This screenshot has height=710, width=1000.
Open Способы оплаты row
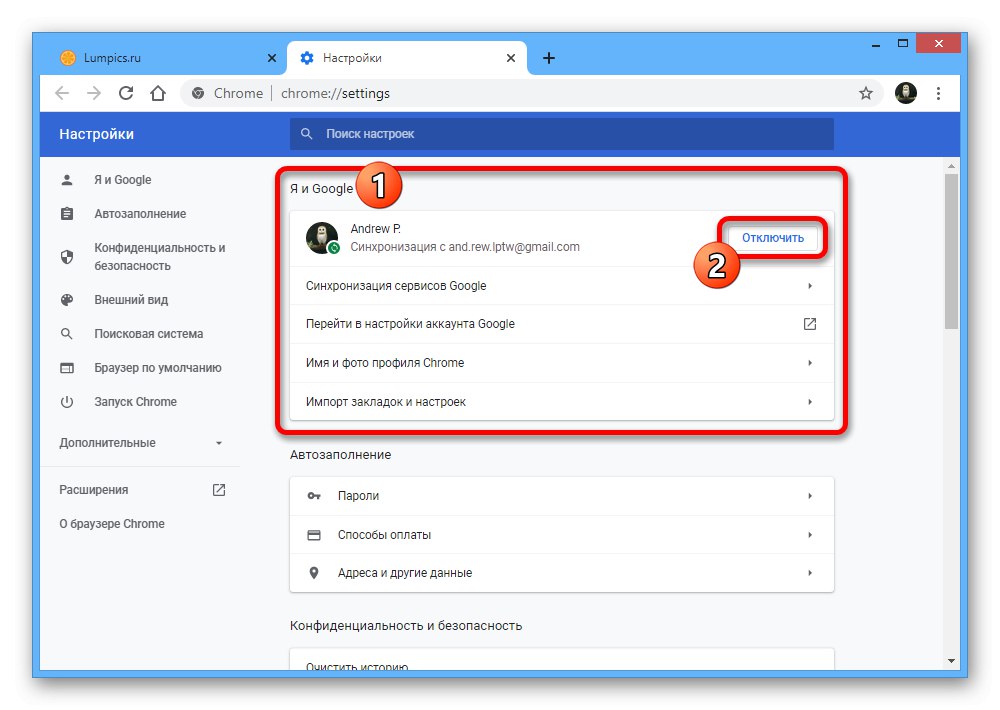(562, 535)
